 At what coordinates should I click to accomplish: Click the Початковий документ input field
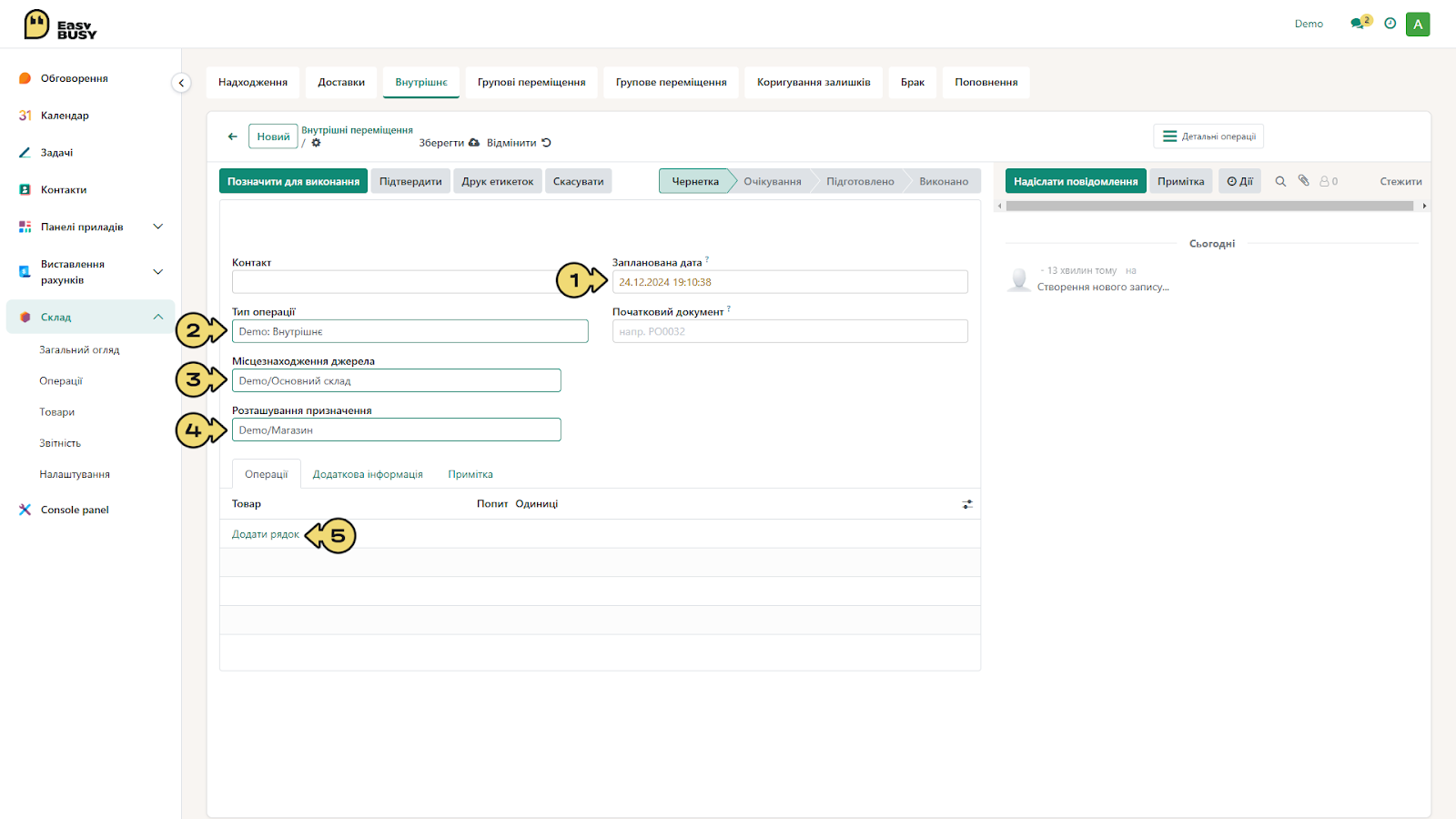[790, 331]
